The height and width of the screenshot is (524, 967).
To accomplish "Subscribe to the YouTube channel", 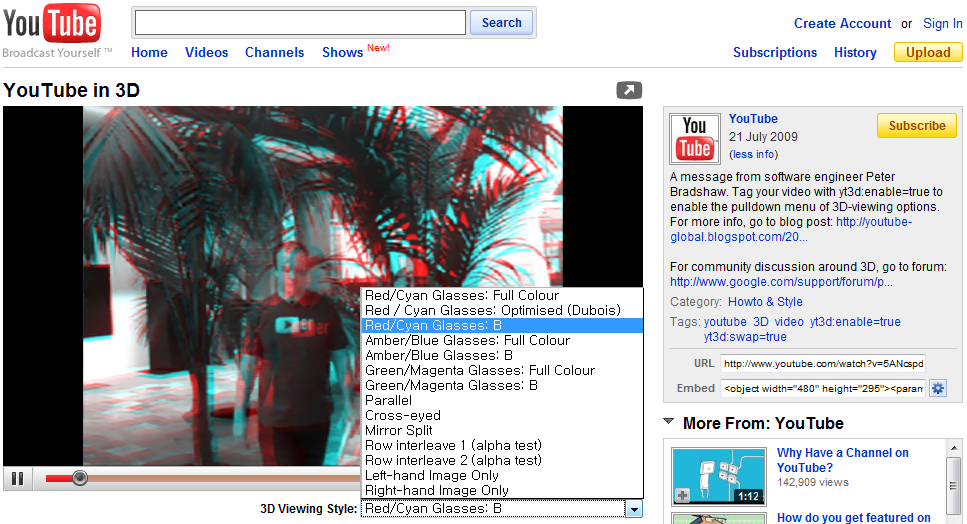I will (x=917, y=126).
